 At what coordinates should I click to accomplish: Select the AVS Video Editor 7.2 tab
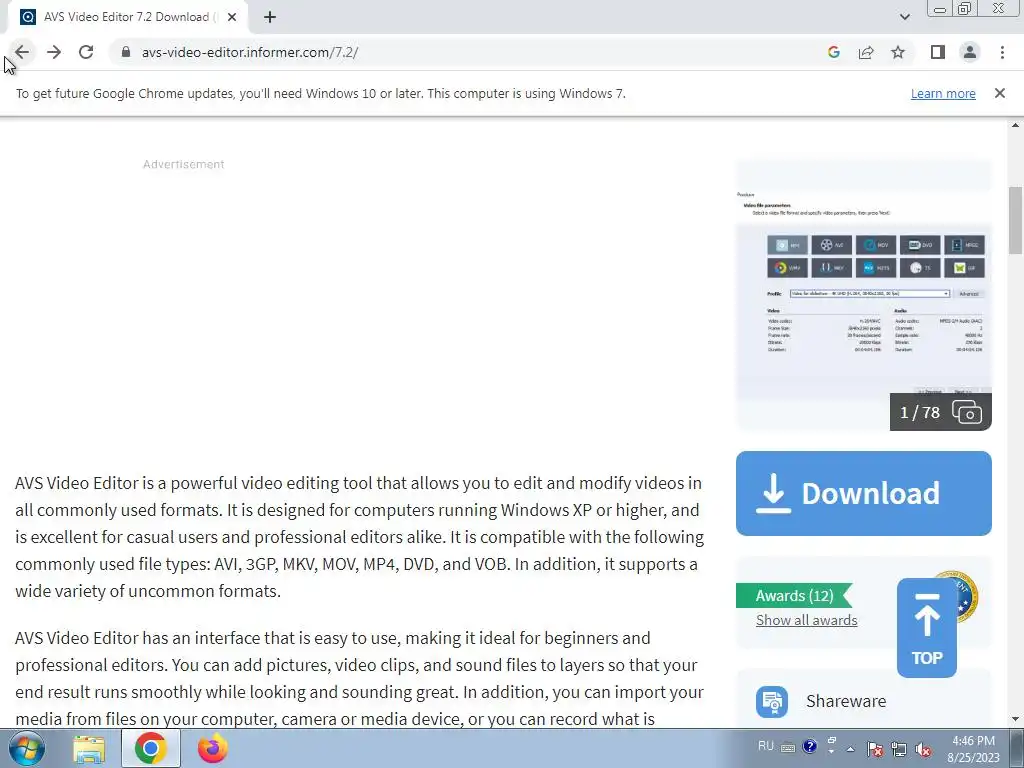pos(127,17)
